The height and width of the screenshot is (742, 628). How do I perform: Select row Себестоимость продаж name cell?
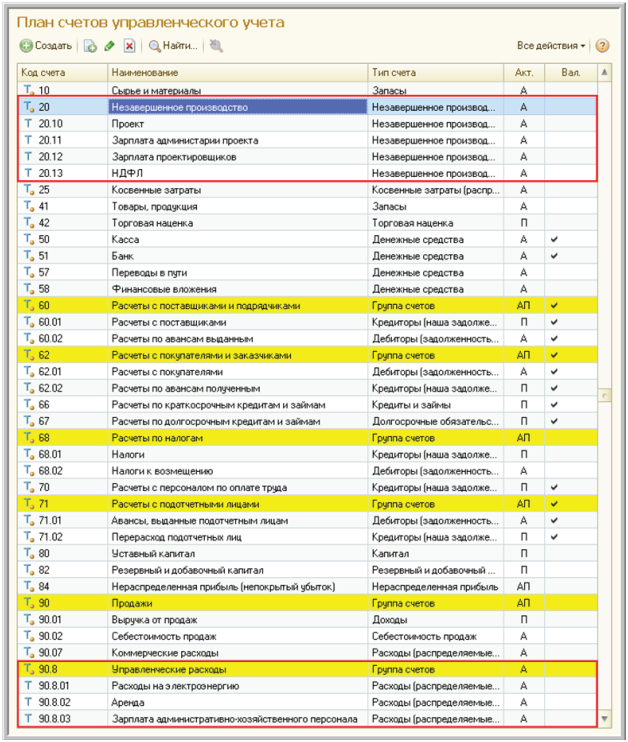(238, 636)
